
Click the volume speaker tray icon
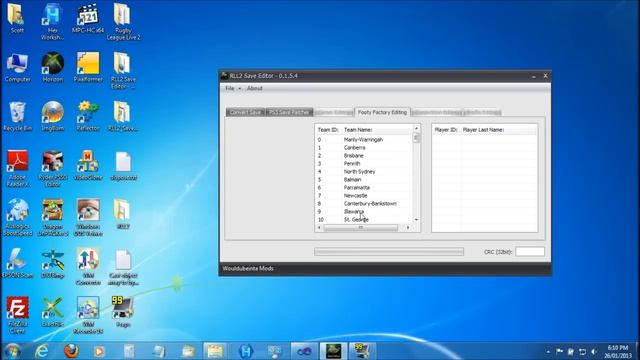[594, 351]
